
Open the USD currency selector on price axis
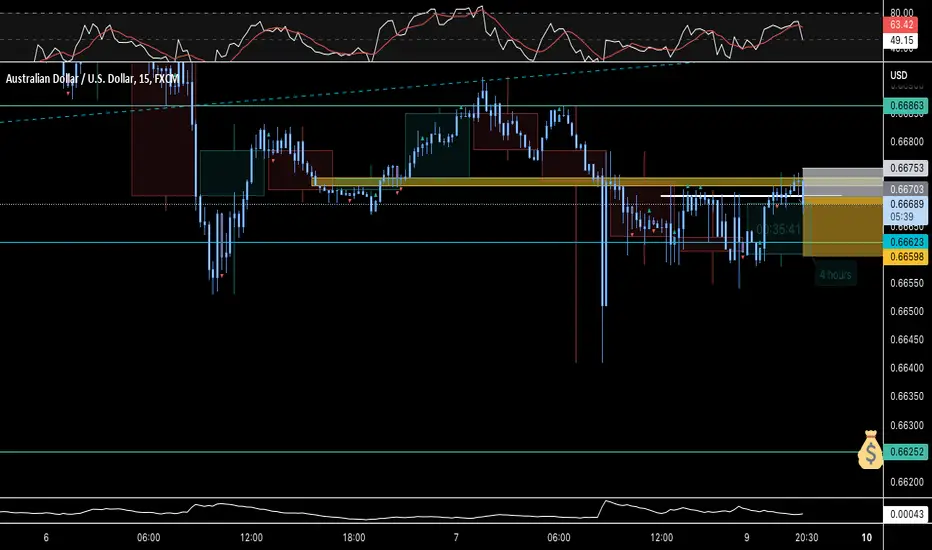click(899, 75)
